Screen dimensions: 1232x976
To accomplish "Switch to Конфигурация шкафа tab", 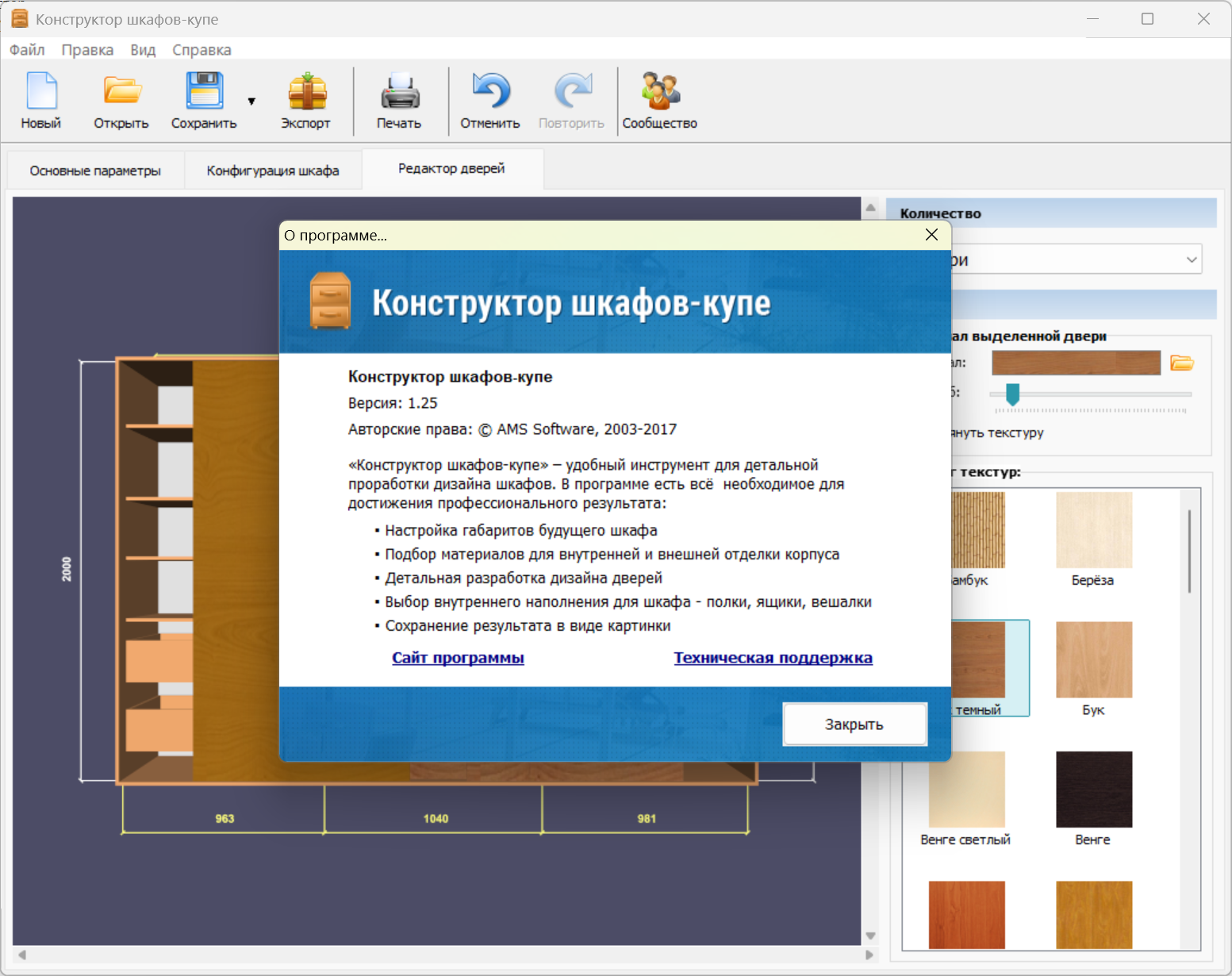I will [273, 171].
